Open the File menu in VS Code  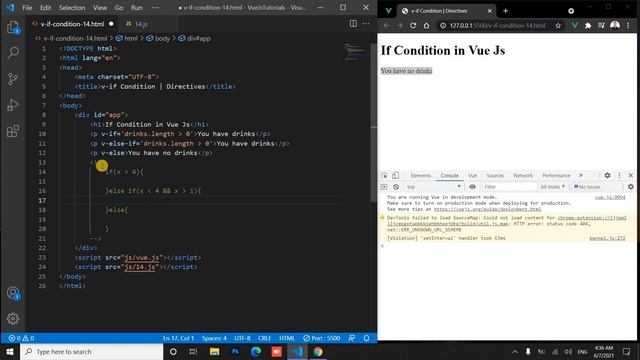(27, 8)
